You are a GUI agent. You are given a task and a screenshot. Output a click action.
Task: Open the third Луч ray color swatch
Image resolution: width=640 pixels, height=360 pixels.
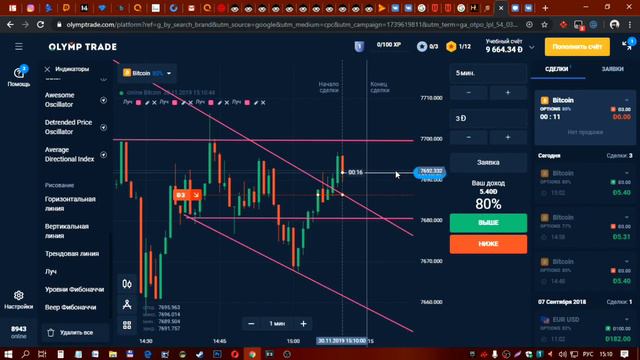[211, 102]
